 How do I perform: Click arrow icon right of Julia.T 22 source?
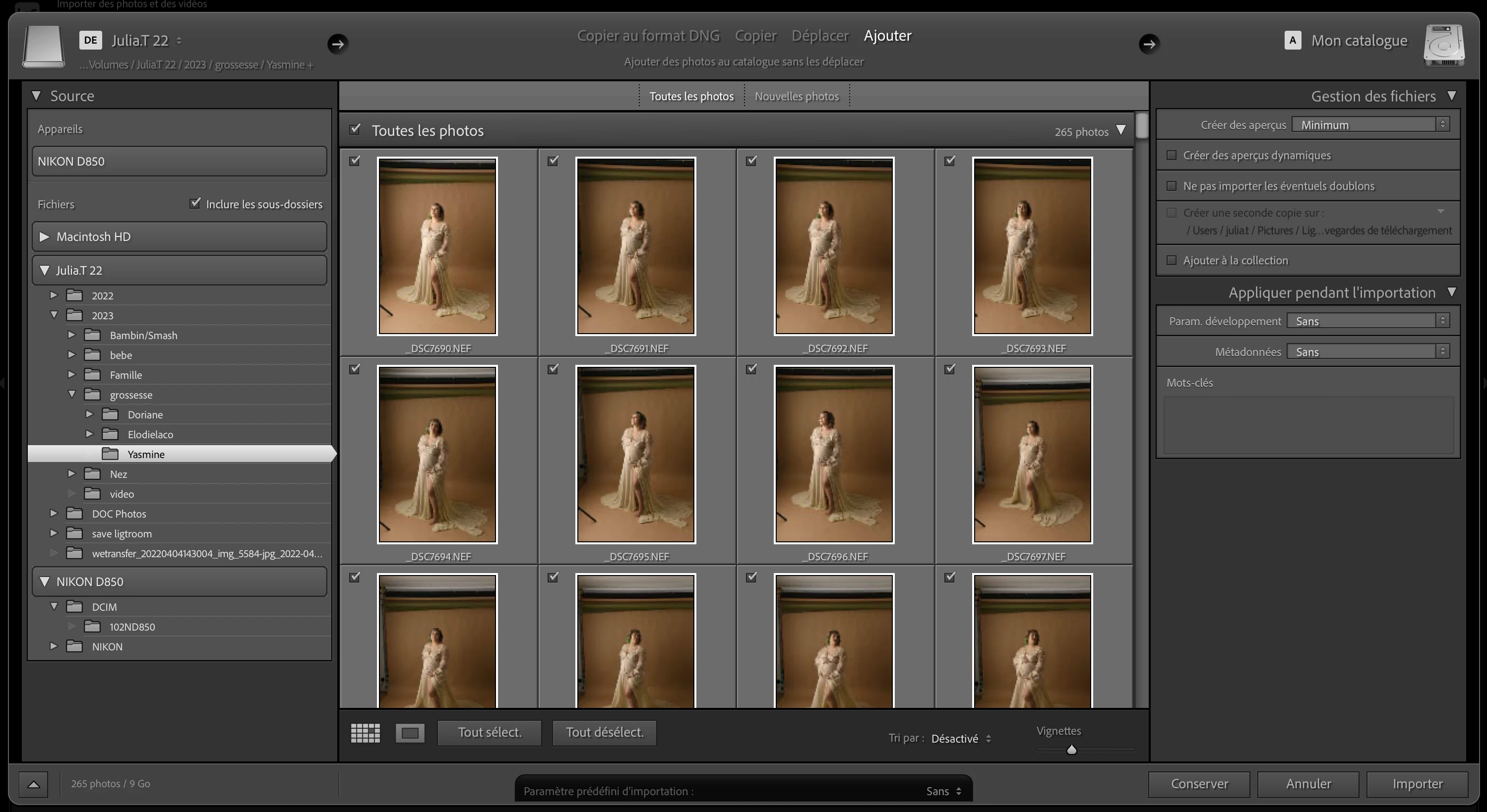338,43
